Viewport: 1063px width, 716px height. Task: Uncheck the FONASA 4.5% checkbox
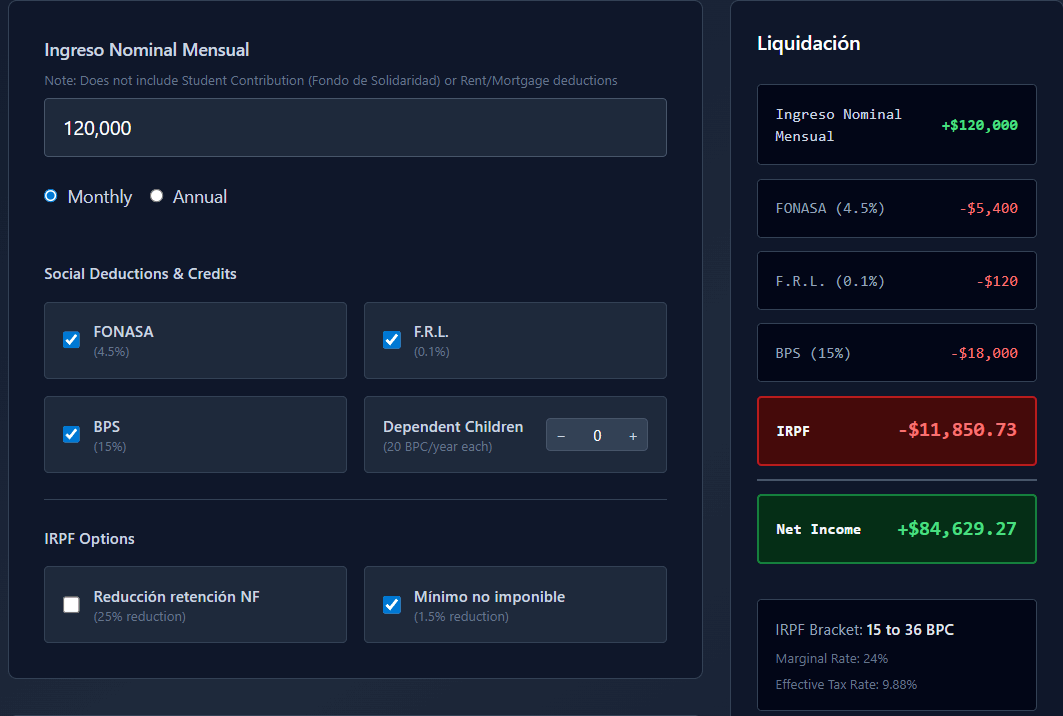(72, 340)
